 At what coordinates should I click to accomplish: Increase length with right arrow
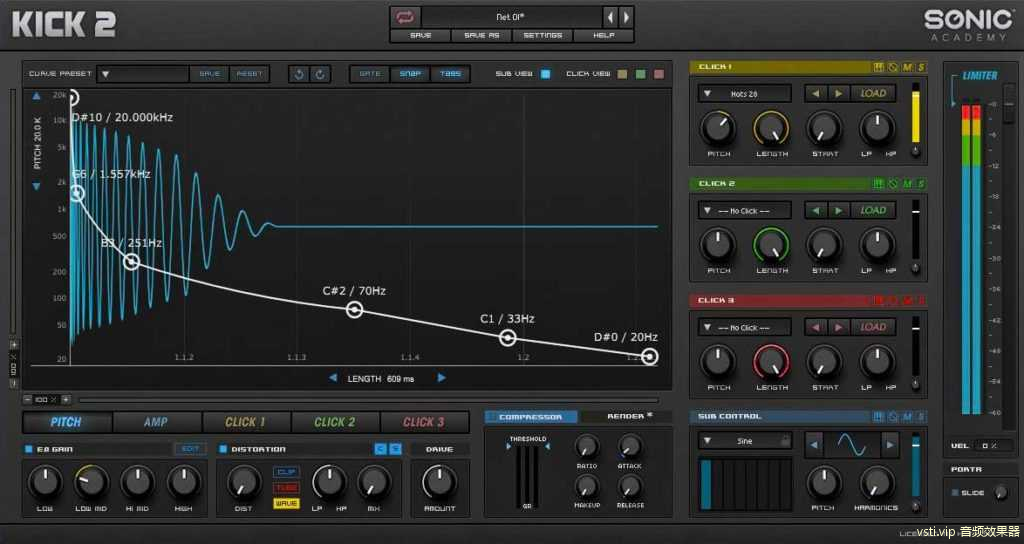(441, 378)
